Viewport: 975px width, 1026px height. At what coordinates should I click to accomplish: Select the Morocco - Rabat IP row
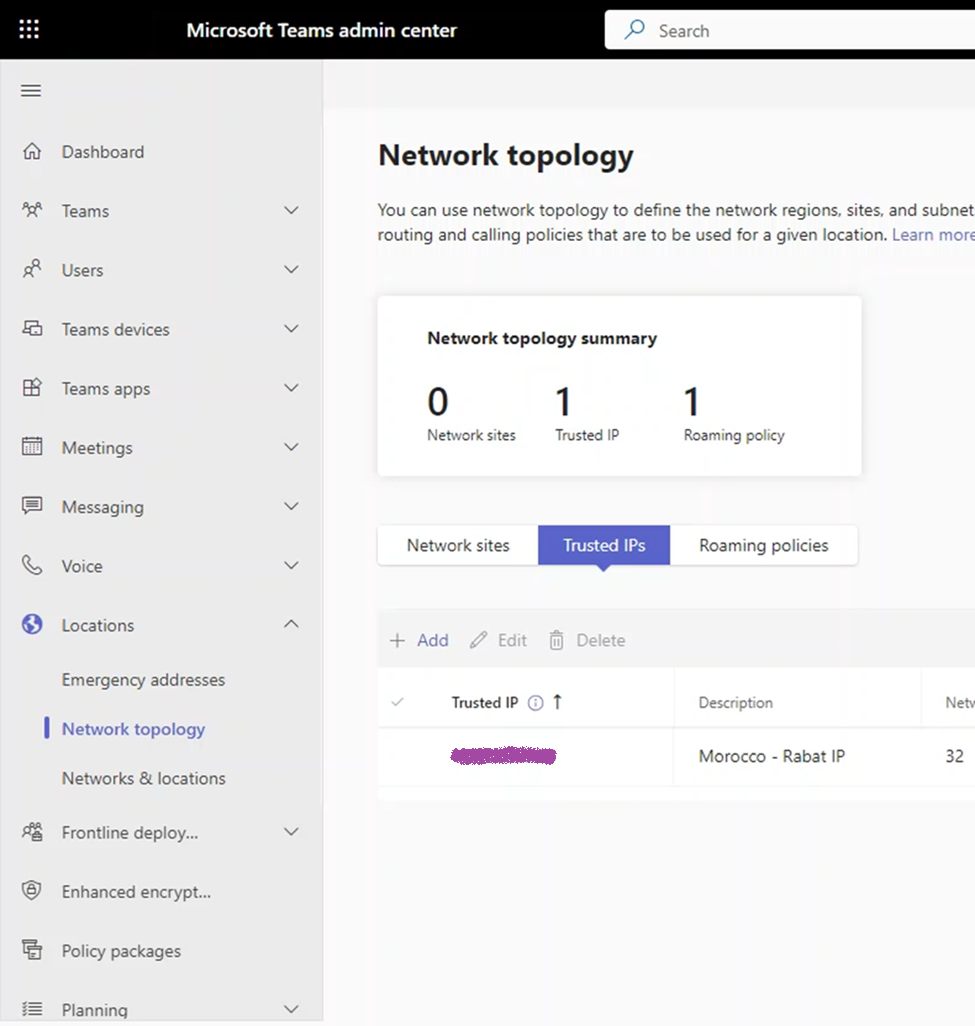(x=771, y=756)
